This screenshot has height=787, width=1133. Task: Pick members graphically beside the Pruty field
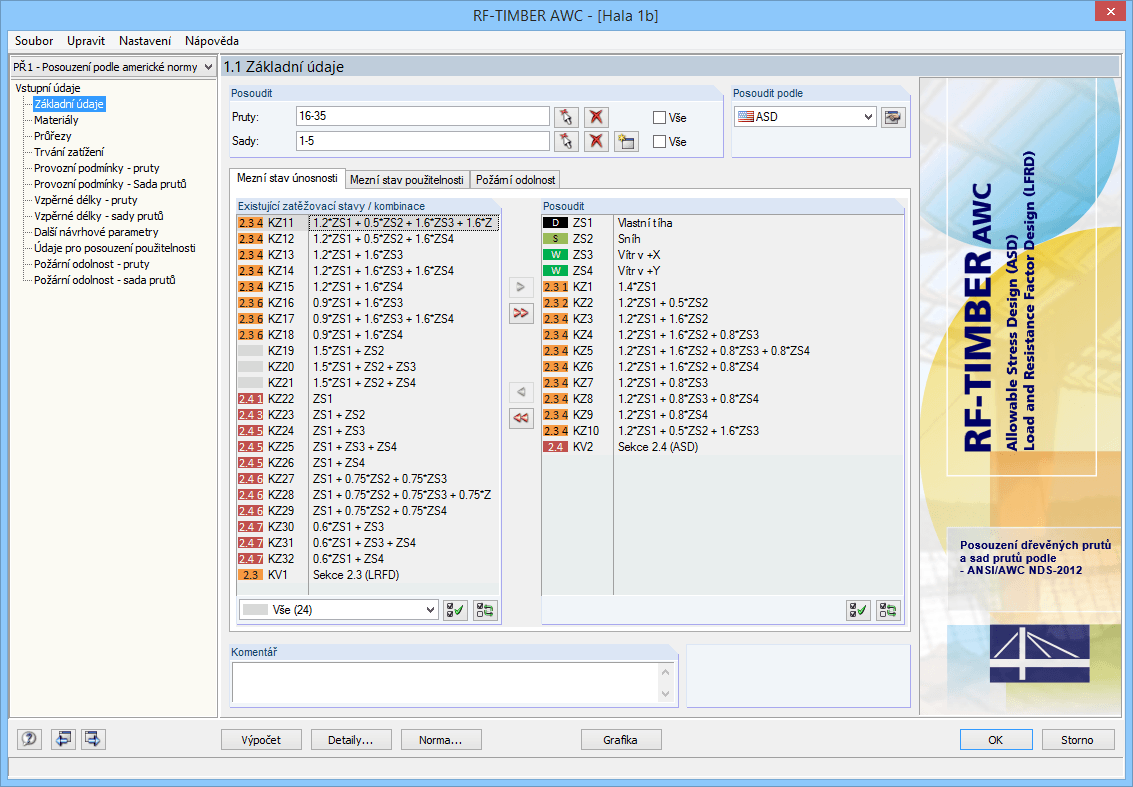(x=566, y=117)
